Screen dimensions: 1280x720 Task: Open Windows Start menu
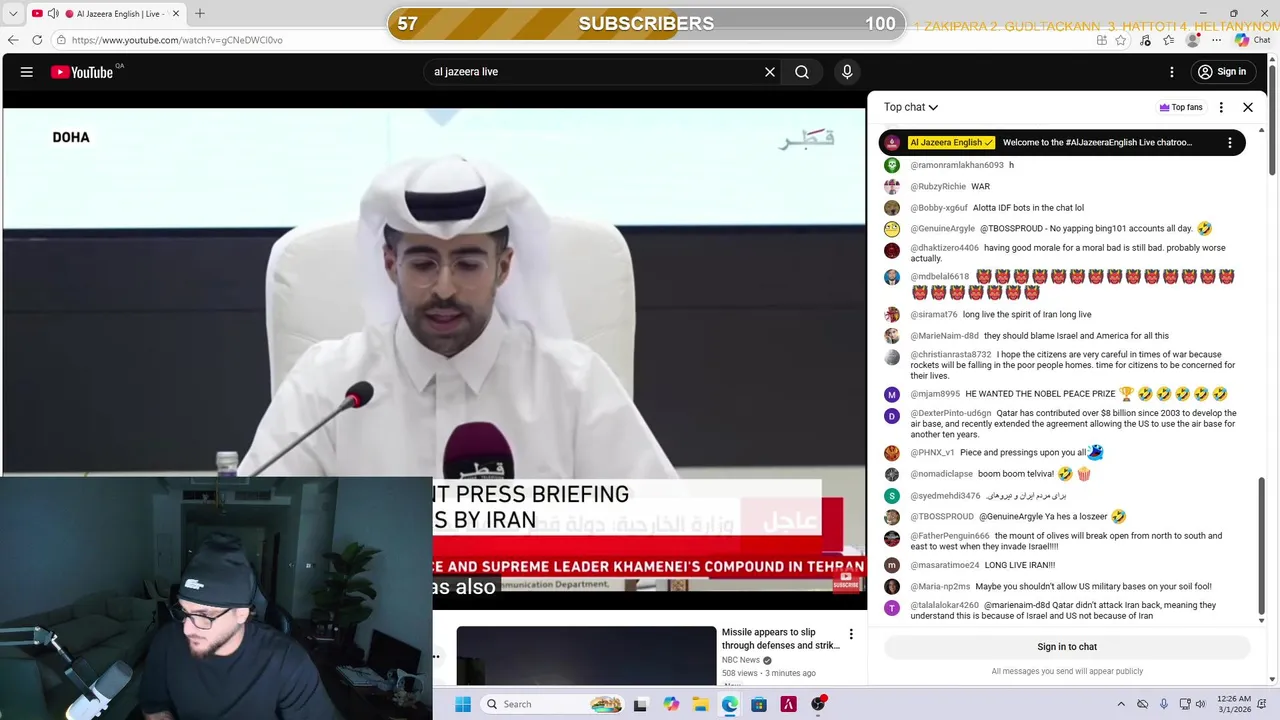[463, 704]
